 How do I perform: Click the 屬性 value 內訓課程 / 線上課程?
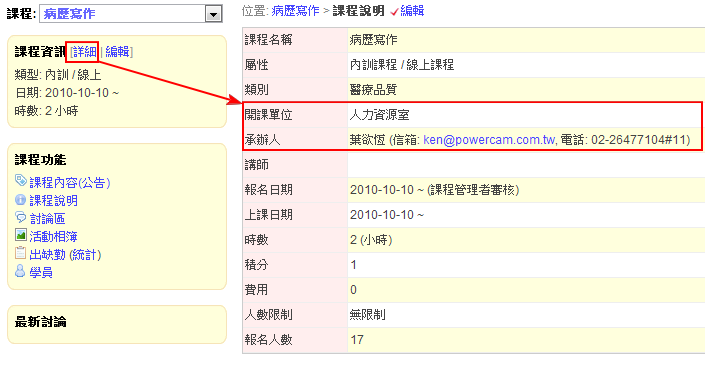pyautogui.click(x=402, y=65)
